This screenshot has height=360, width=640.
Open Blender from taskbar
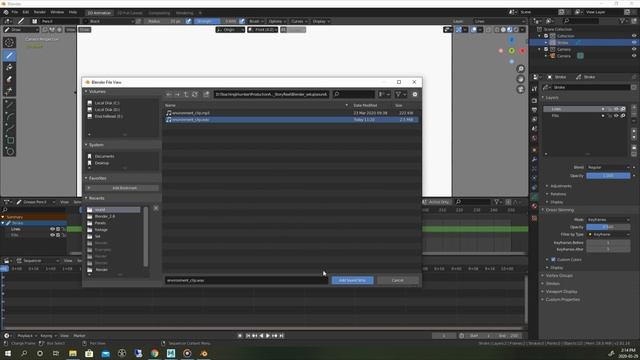click(x=204, y=353)
